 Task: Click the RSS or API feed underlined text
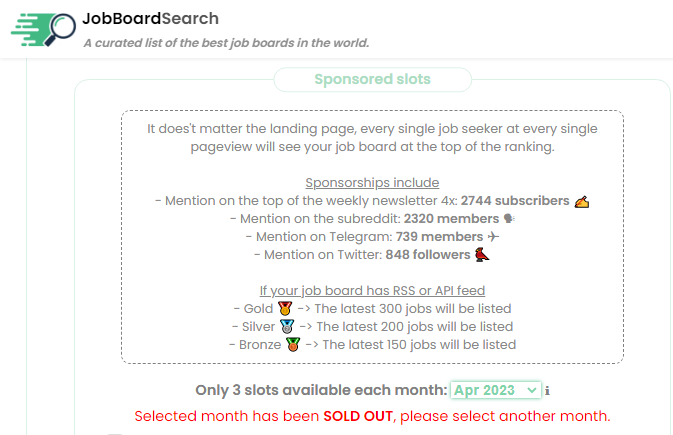click(372, 291)
